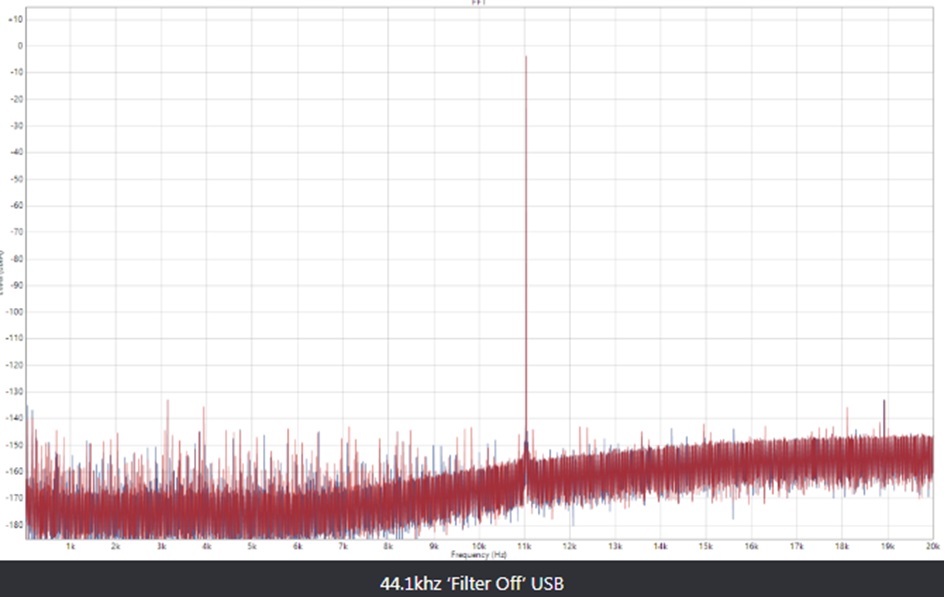Click the 20k label on the frequency axis

[x=932, y=546]
